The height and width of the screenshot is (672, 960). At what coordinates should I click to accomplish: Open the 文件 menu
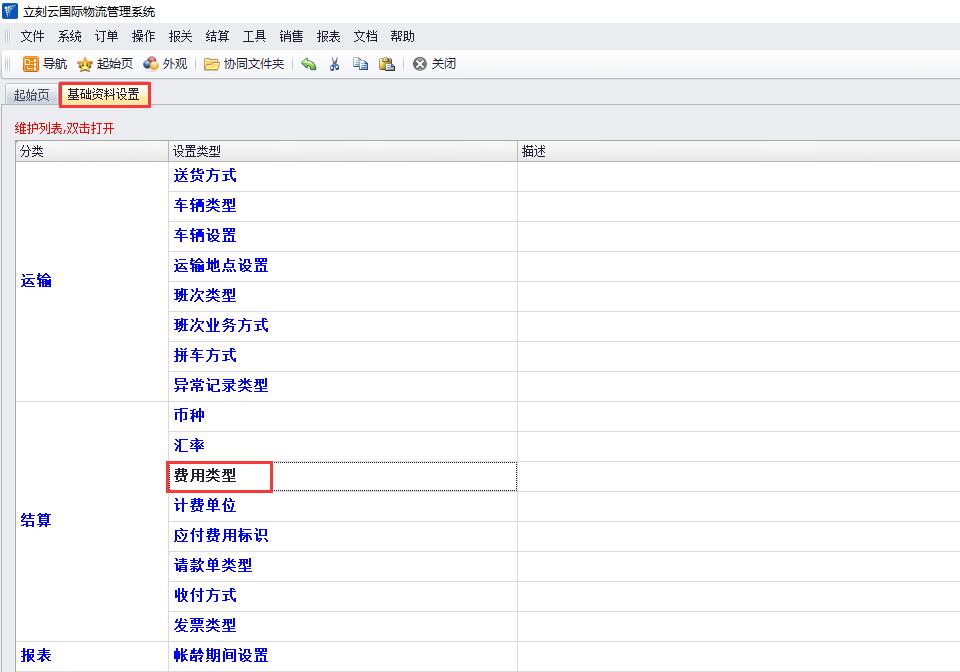pos(32,36)
